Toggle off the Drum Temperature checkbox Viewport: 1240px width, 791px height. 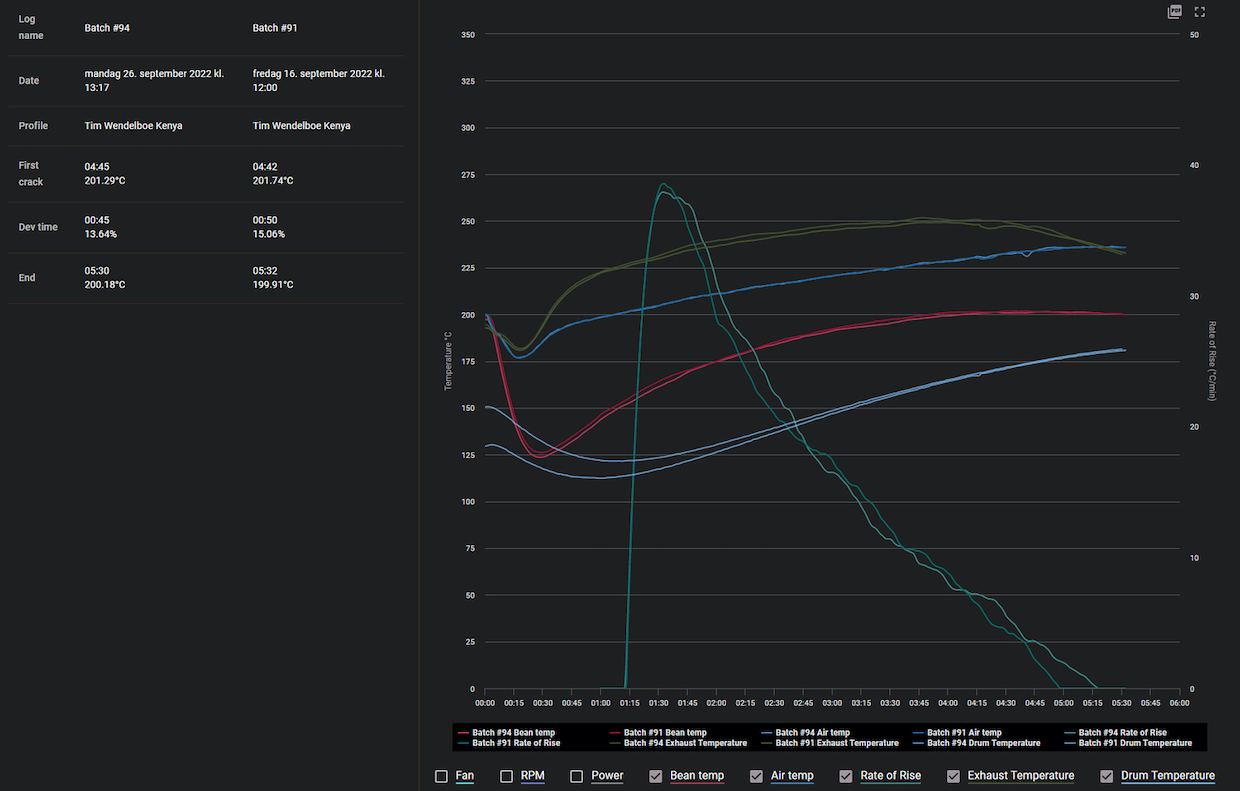coord(1107,776)
